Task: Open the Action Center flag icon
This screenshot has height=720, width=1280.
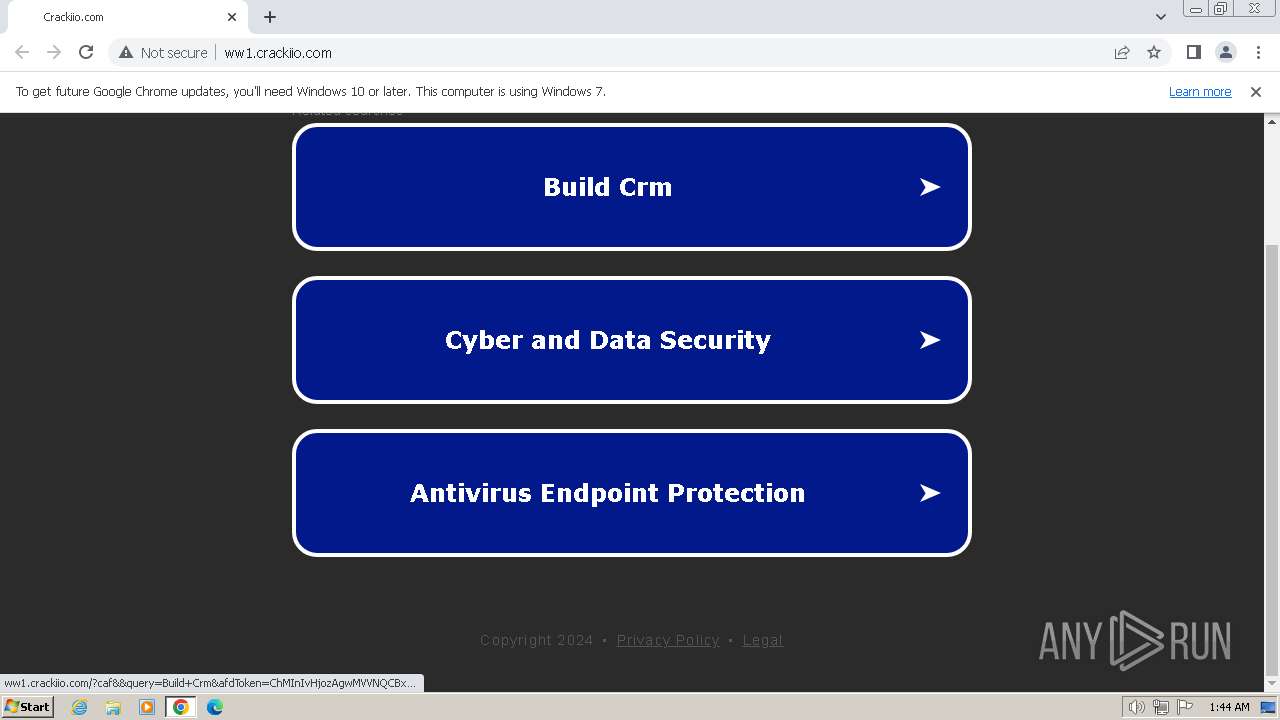Action: tap(1185, 707)
